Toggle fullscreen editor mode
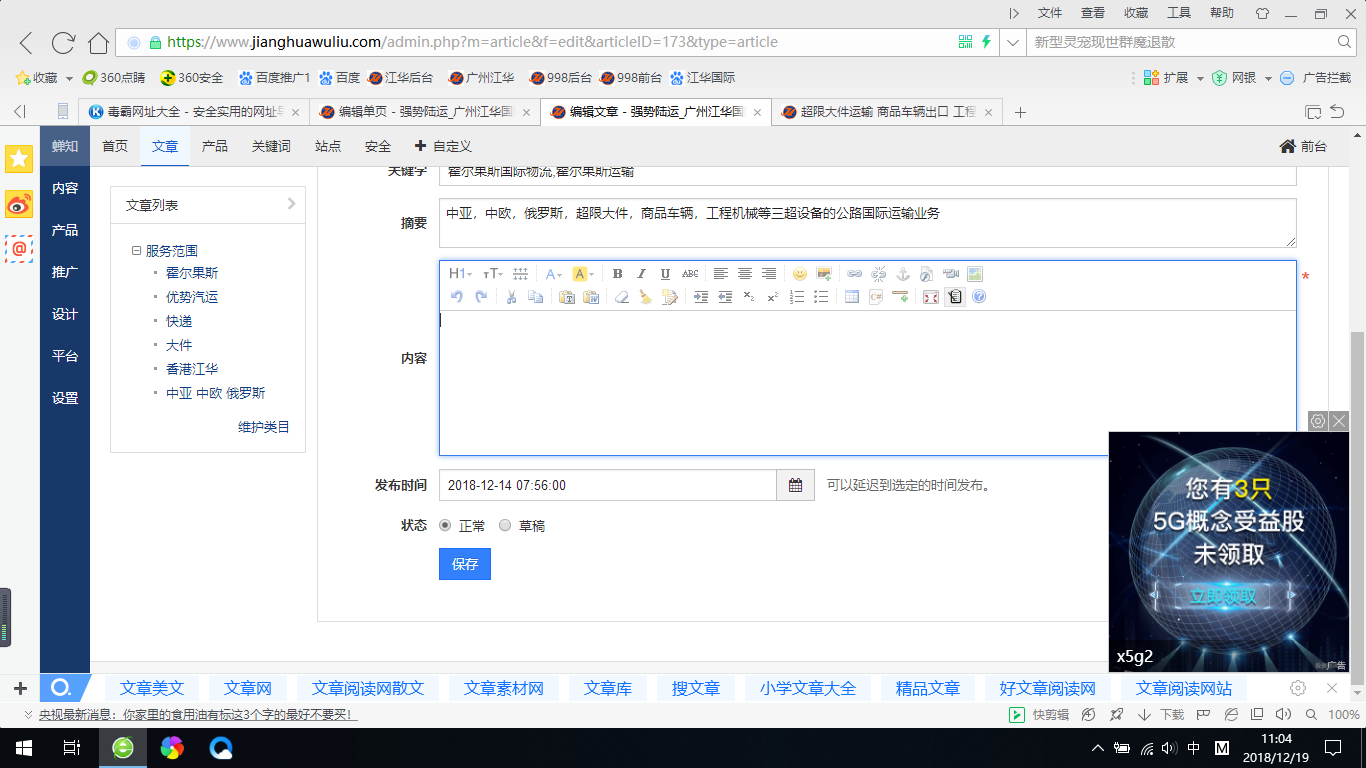 pyautogui.click(x=931, y=297)
